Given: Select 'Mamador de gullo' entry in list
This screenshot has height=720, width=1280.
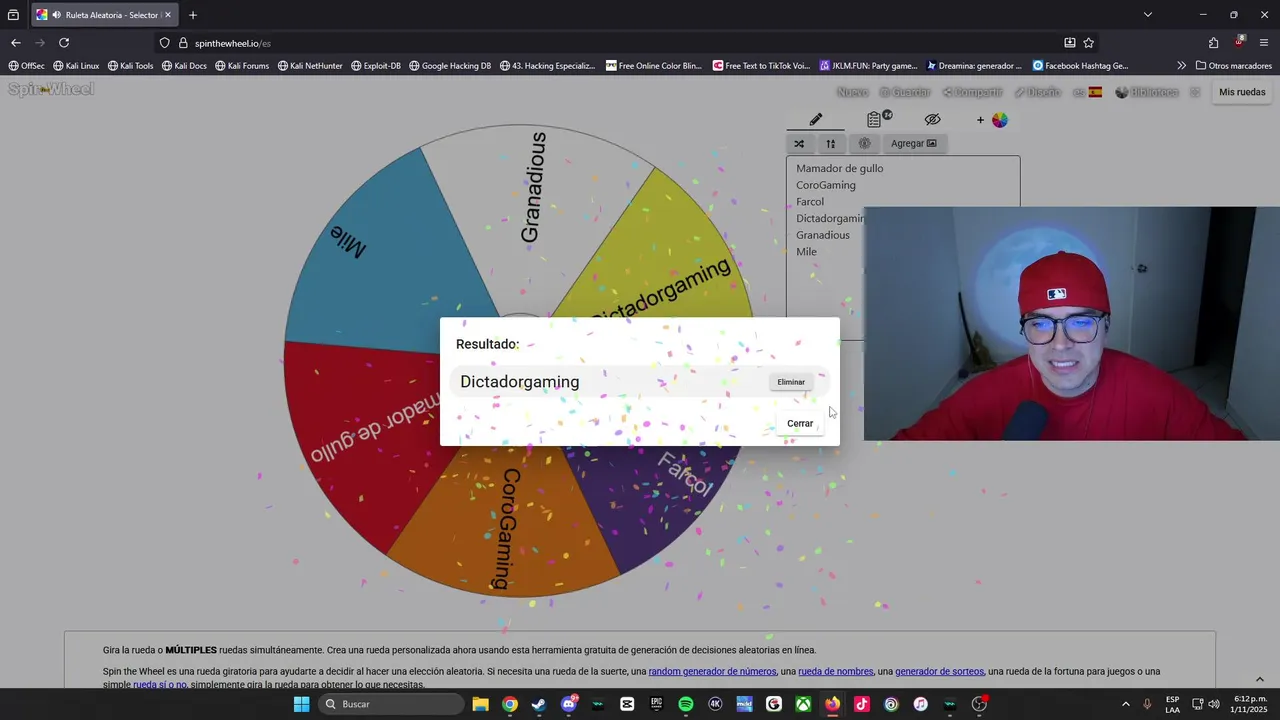Looking at the screenshot, I should pyautogui.click(x=840, y=168).
